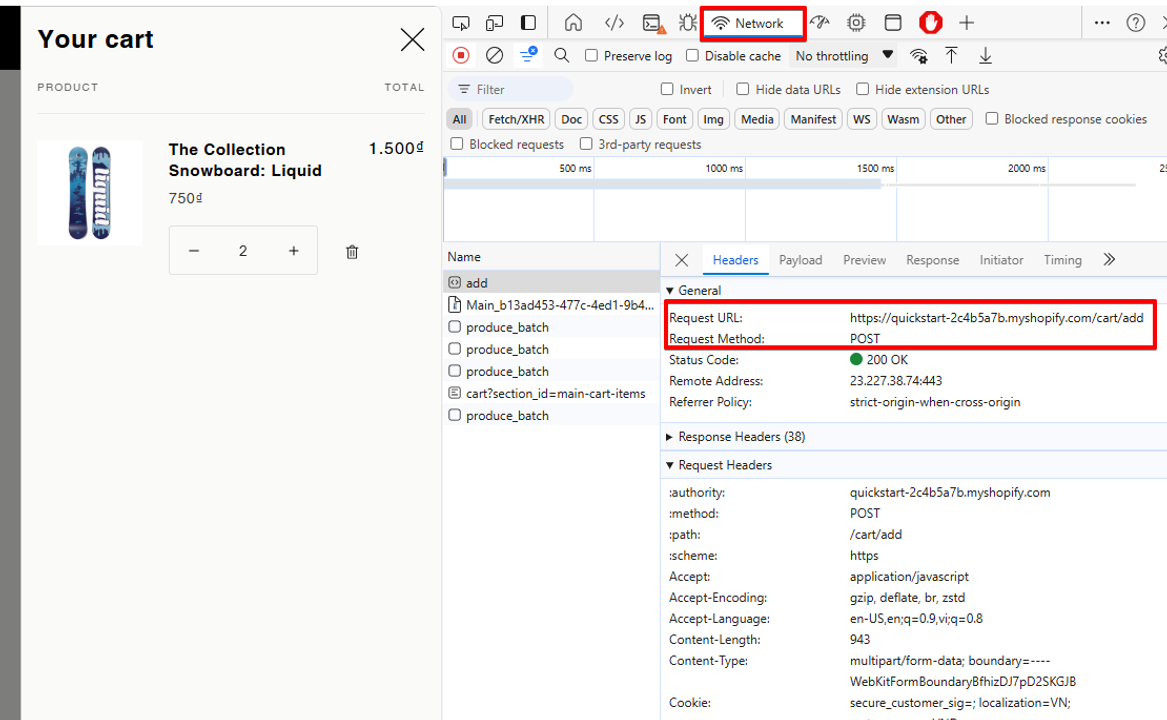Viewport: 1167px width, 720px height.
Task: Check Blocked response cookies
Action: [x=992, y=119]
